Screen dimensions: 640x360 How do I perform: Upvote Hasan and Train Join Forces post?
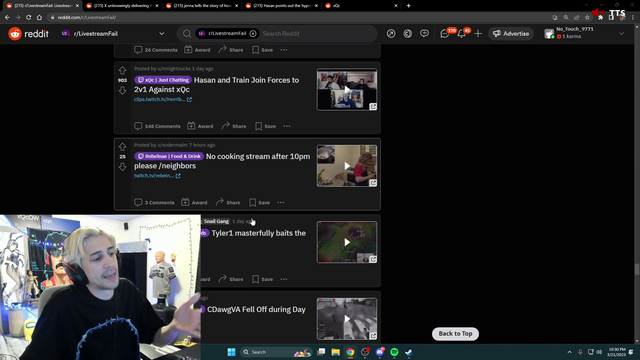tap(122, 70)
